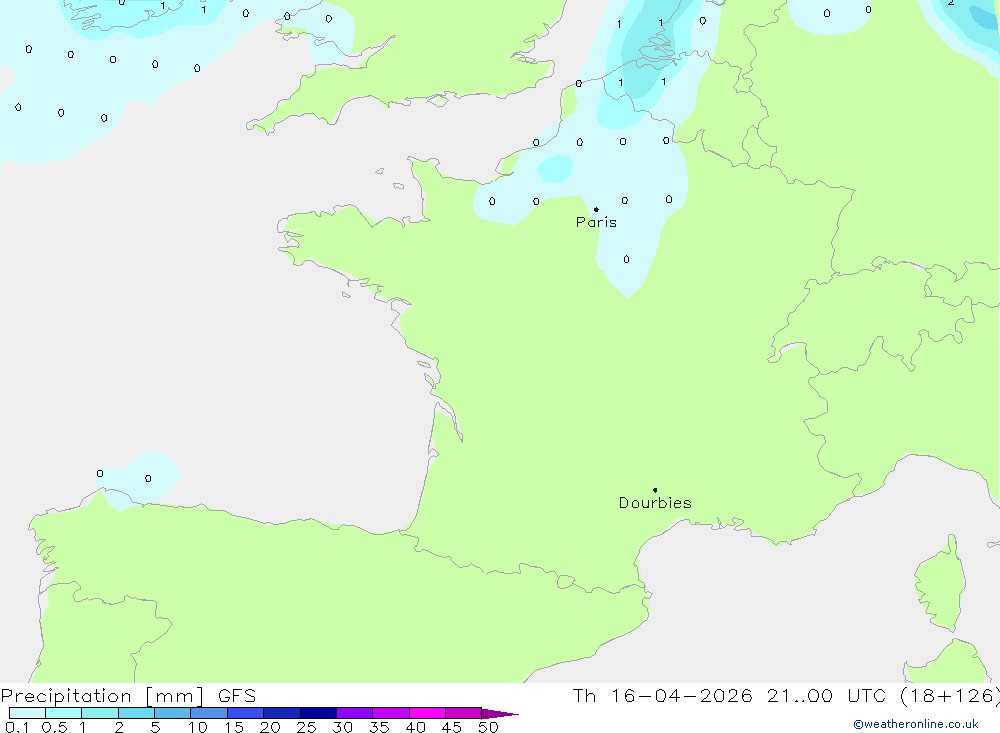Click the Dourbies location label
Viewport: 1000px width, 733px height.
tap(655, 503)
